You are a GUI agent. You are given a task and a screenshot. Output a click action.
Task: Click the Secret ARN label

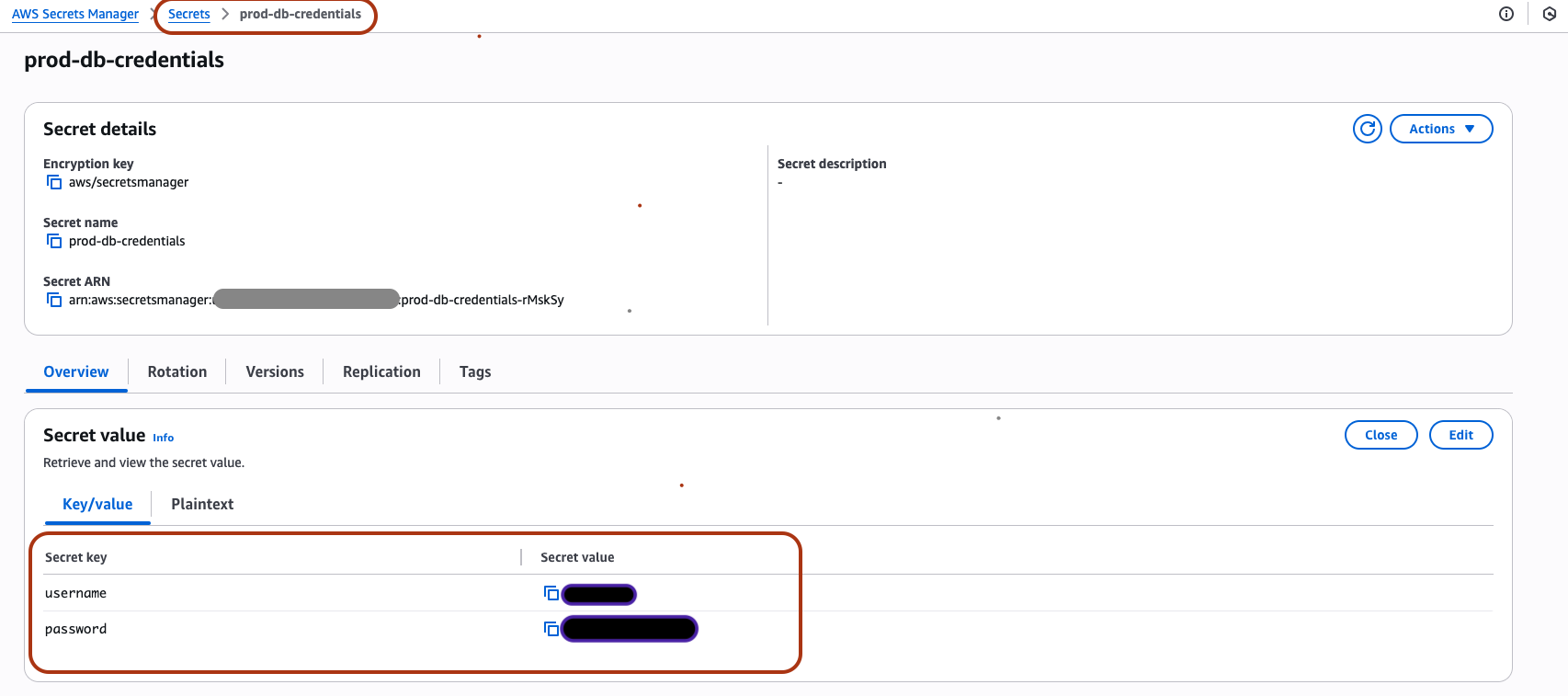click(77, 281)
